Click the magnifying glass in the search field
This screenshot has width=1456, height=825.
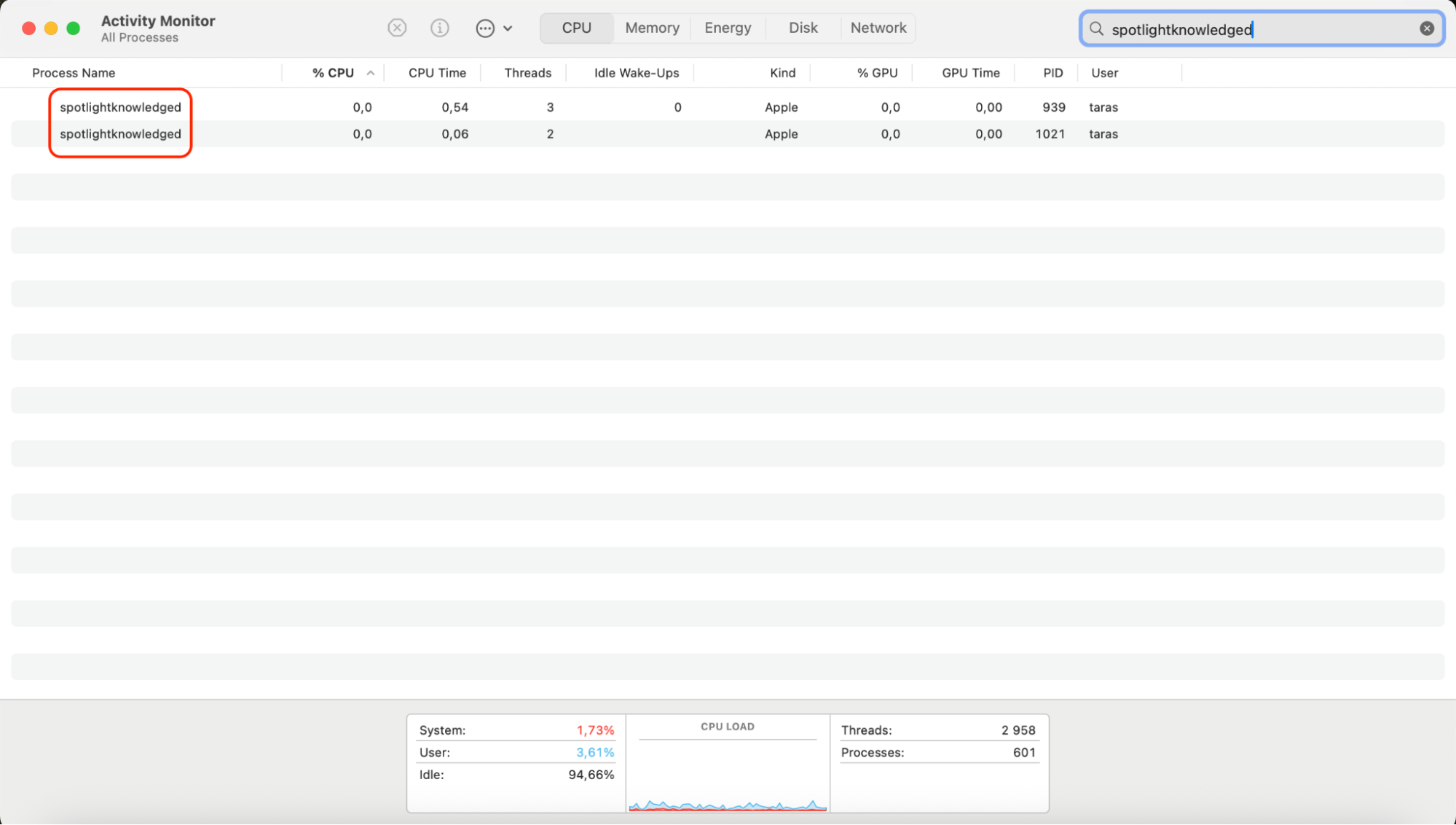1095,28
